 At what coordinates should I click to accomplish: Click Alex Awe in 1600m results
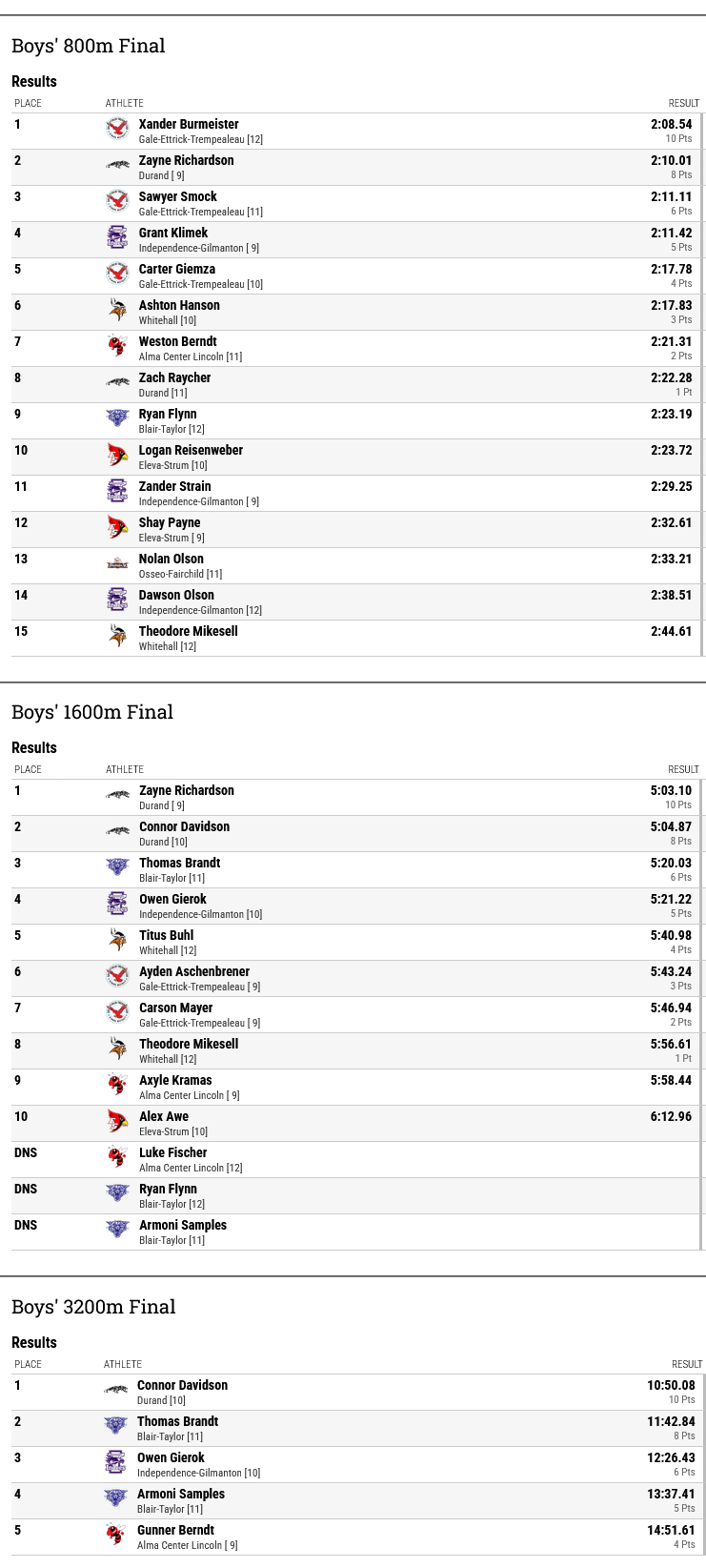164,1116
